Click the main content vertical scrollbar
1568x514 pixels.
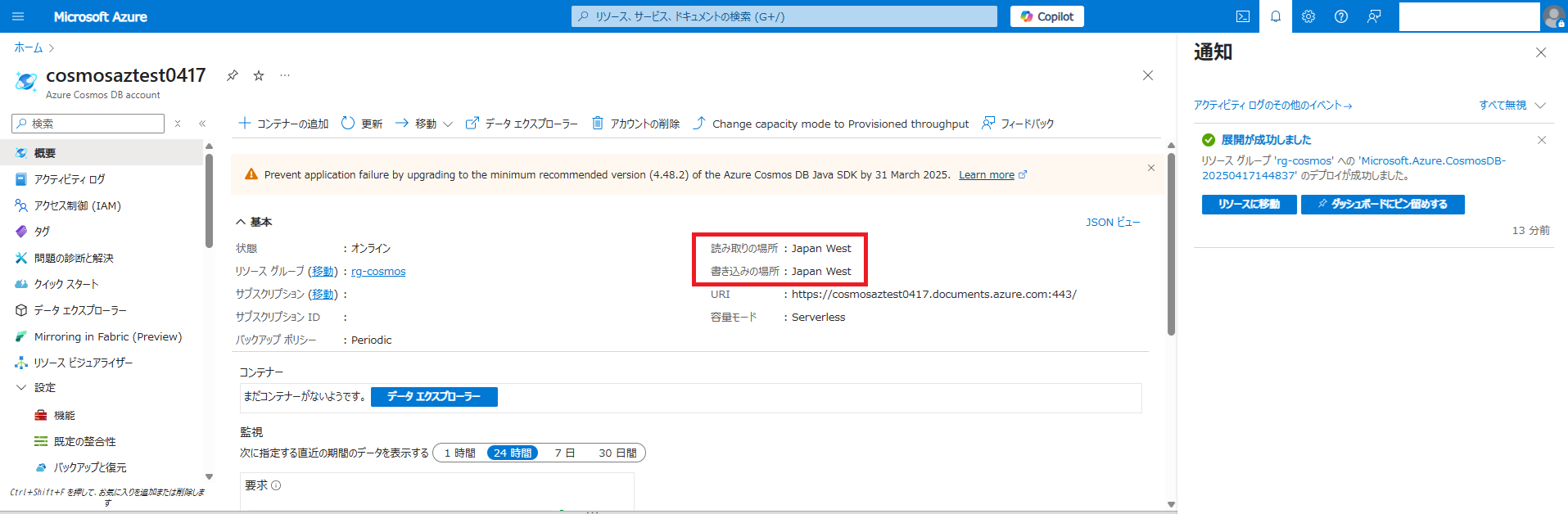point(1171,246)
